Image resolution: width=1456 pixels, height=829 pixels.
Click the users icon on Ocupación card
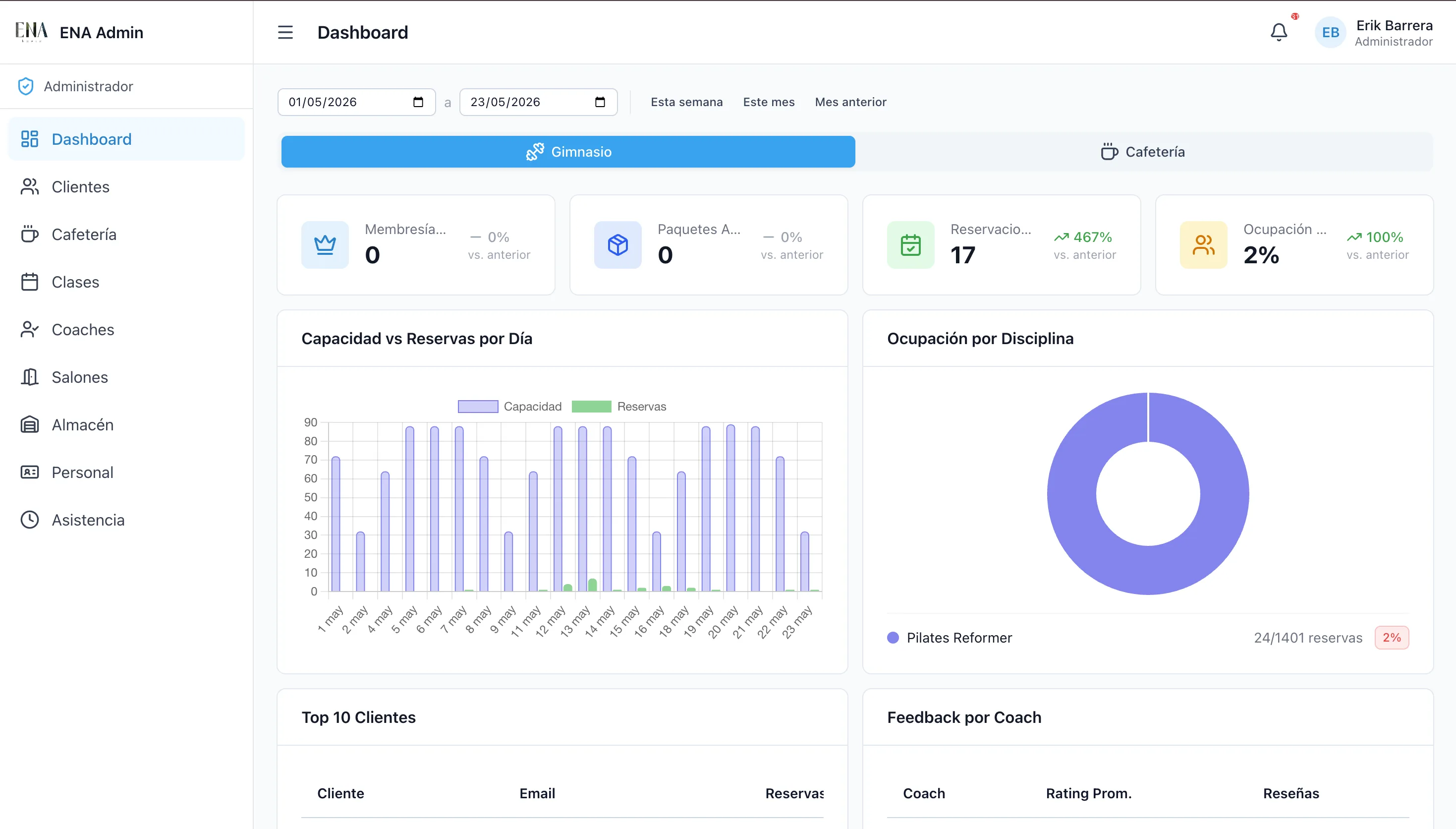[x=1203, y=245]
